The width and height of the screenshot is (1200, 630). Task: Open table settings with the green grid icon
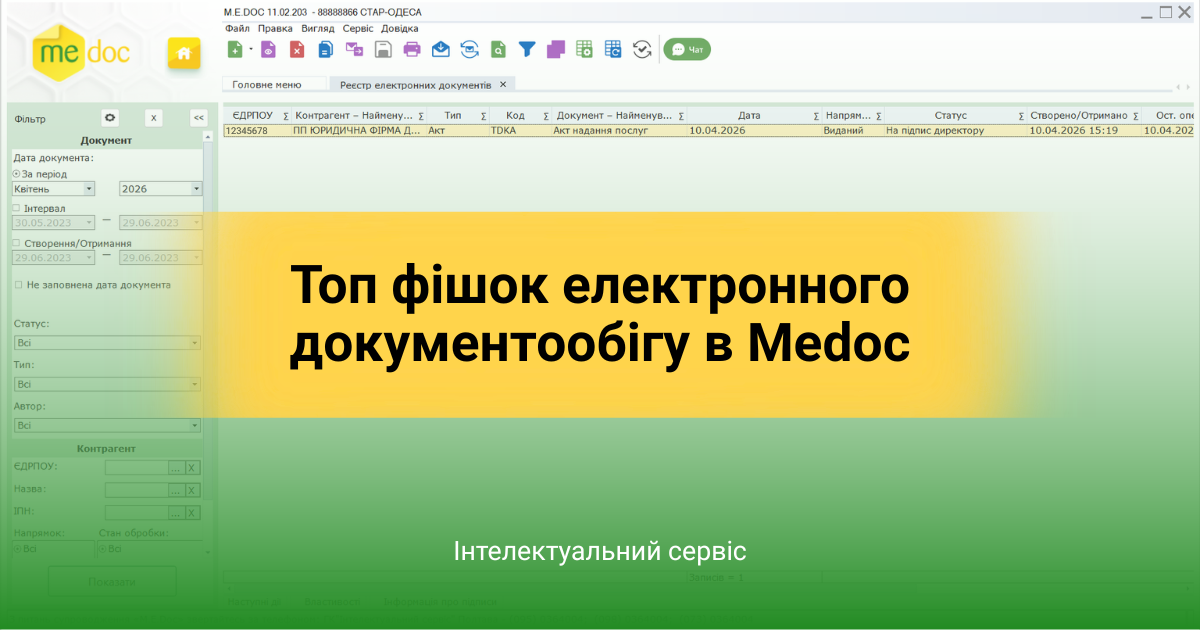pyautogui.click(x=585, y=49)
